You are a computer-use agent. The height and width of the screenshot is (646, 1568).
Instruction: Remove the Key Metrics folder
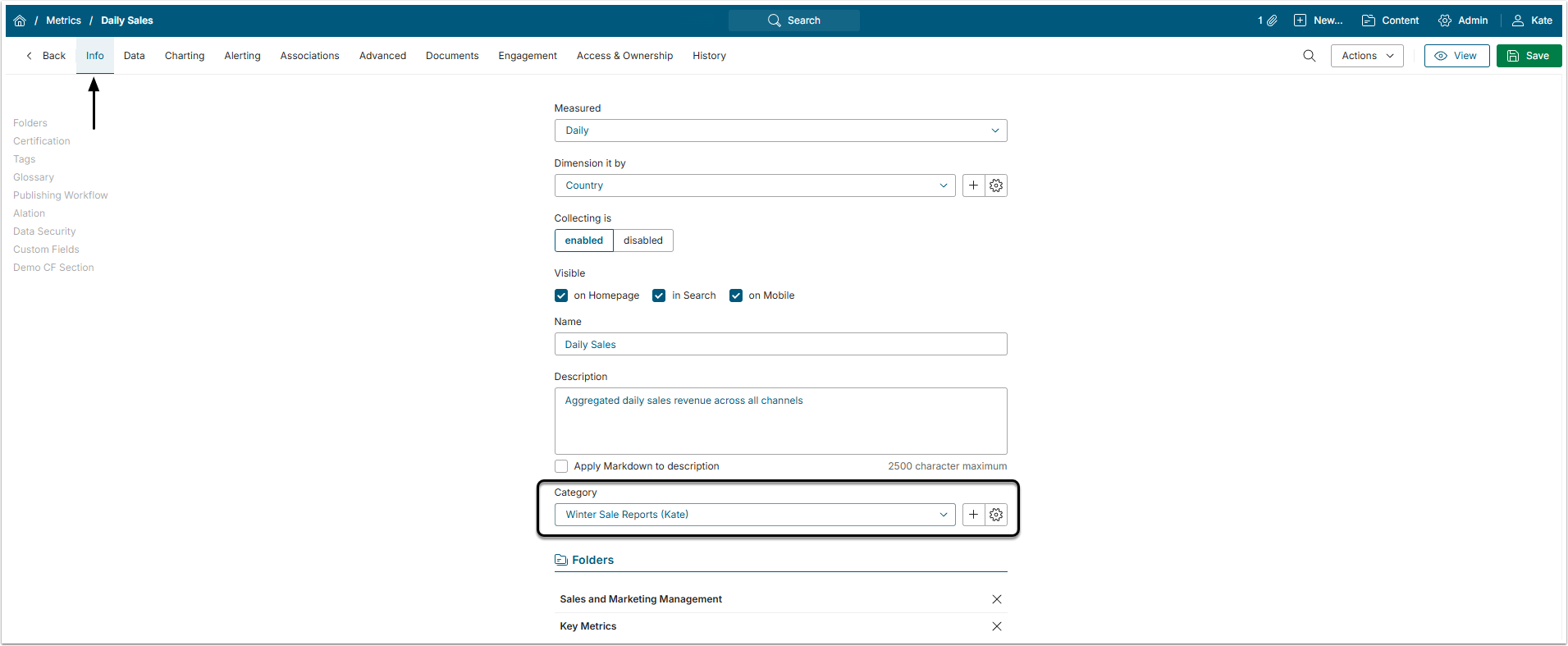(x=996, y=626)
